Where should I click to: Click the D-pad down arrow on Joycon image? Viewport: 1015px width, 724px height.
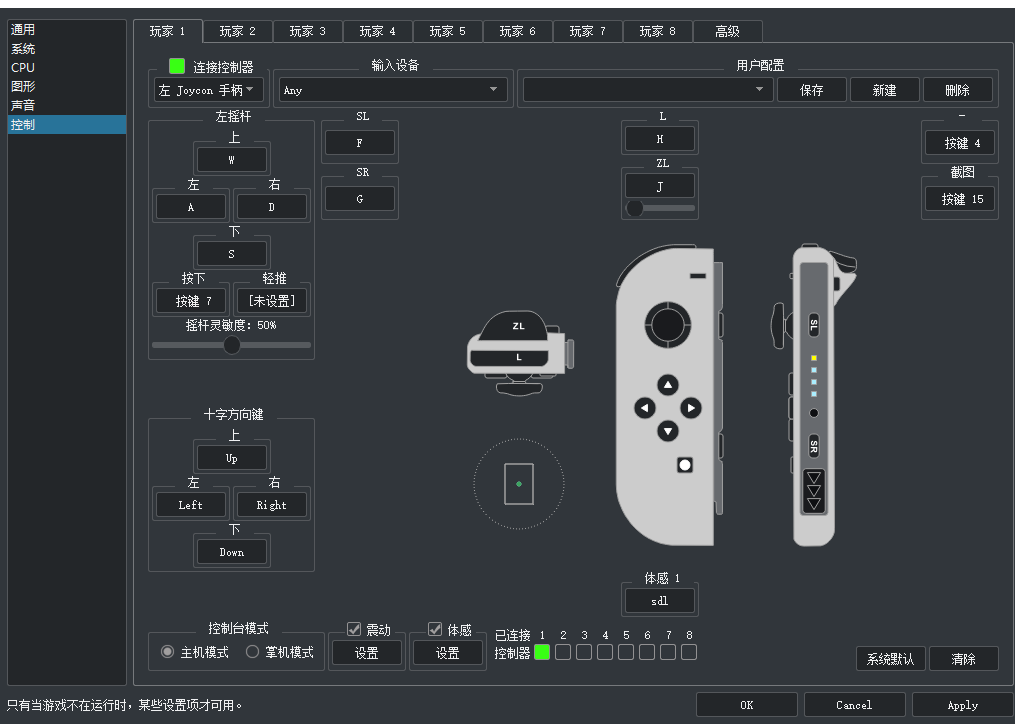pyautogui.click(x=668, y=431)
